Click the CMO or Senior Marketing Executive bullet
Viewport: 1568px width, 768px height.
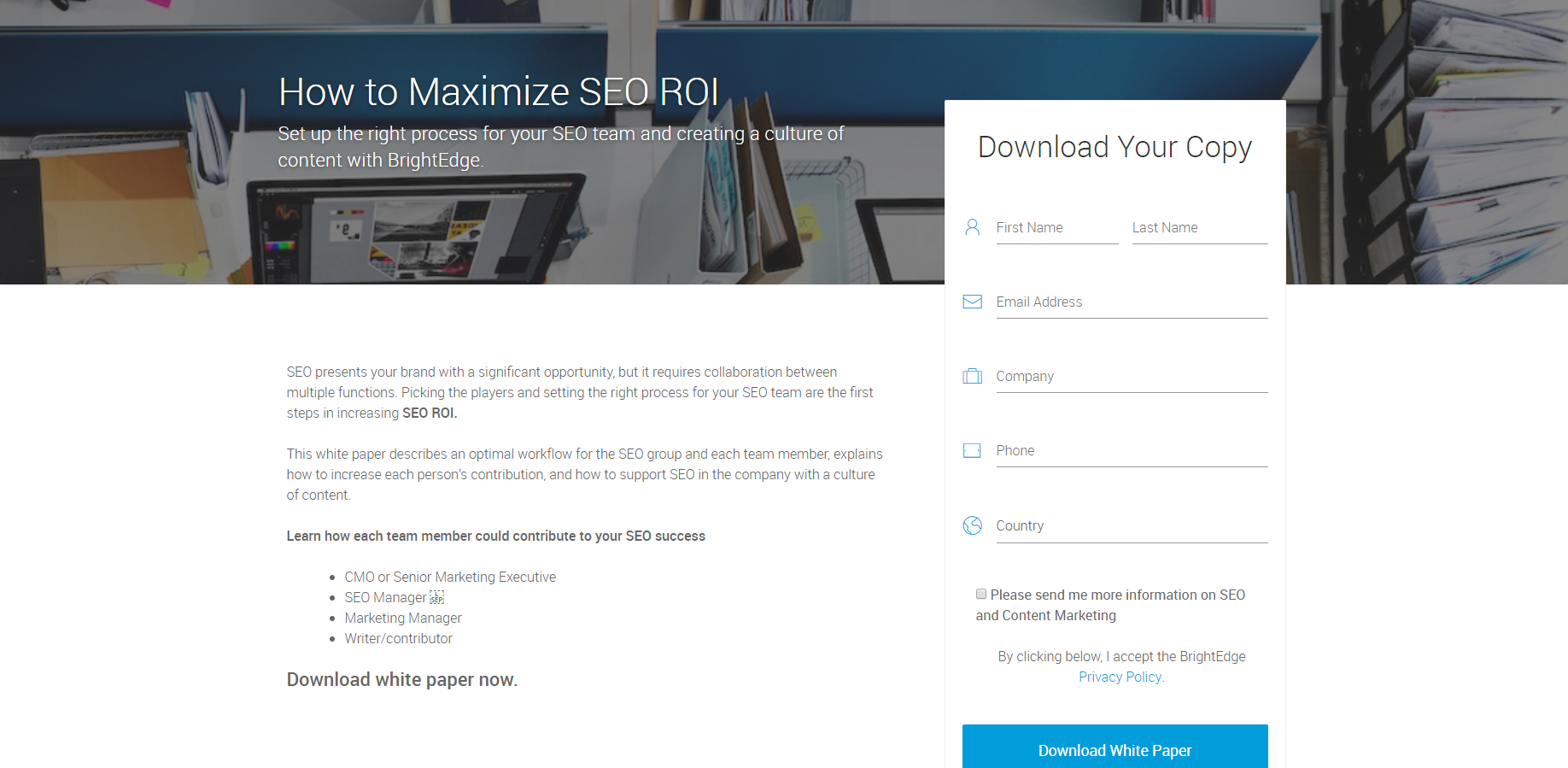click(x=450, y=577)
